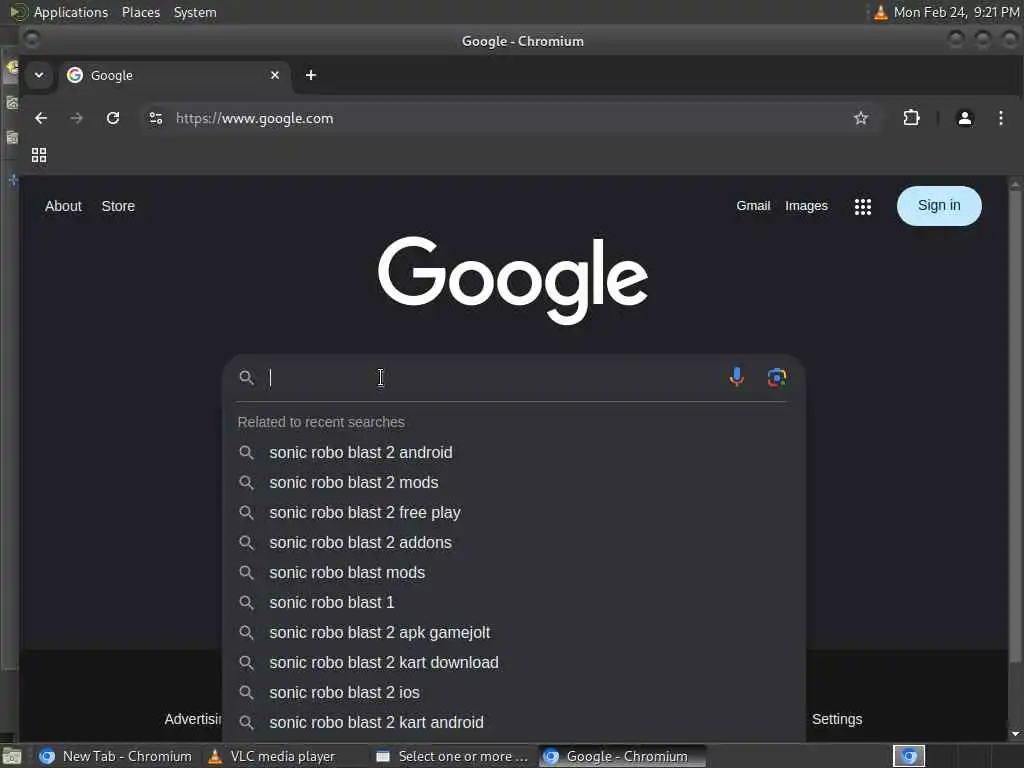Viewport: 1024px width, 768px height.
Task: Click the browser back arrow
Action: pyautogui.click(x=41, y=118)
